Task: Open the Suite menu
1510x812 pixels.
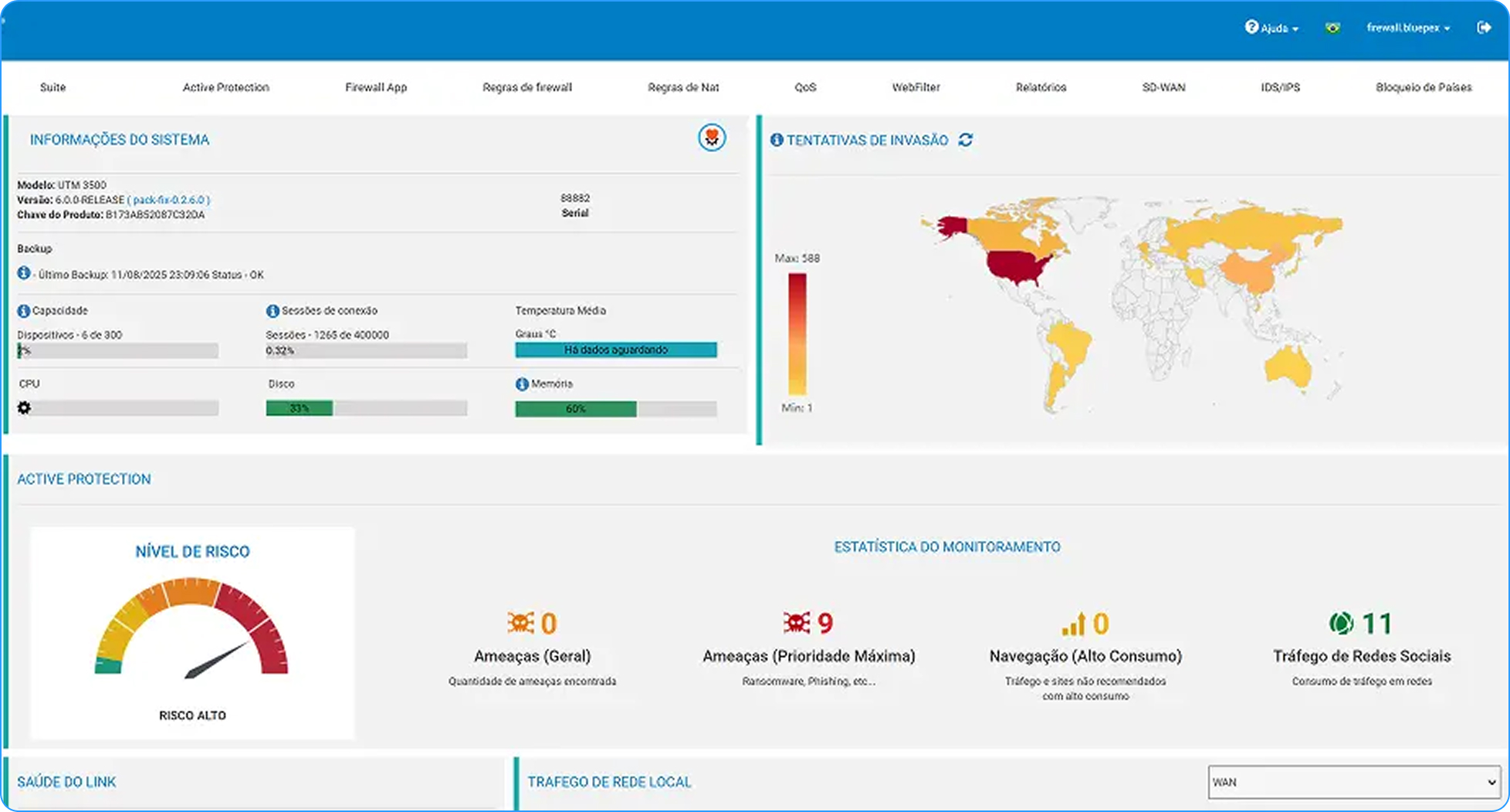Action: [x=52, y=87]
